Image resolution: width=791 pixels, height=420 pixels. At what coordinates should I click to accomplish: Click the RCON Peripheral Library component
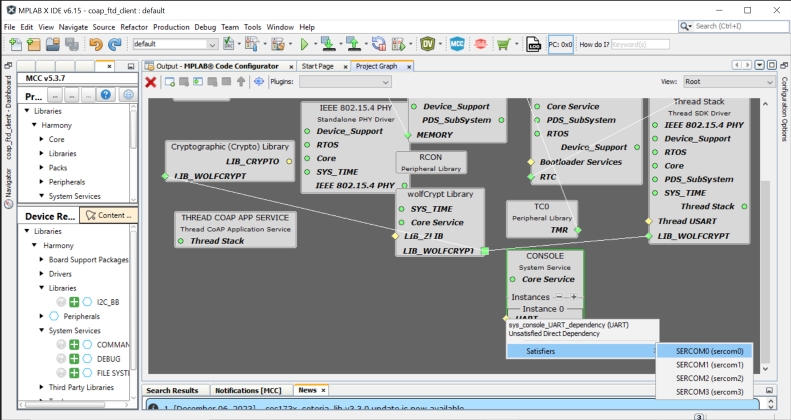click(431, 162)
